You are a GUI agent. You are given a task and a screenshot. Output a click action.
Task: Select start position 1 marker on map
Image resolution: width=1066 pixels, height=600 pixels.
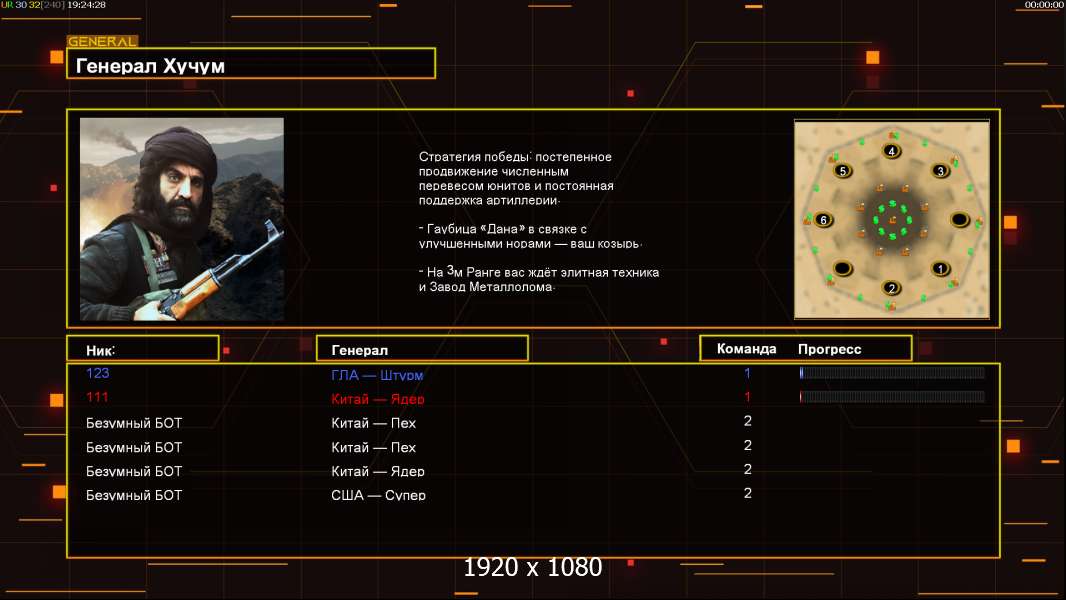click(x=940, y=268)
